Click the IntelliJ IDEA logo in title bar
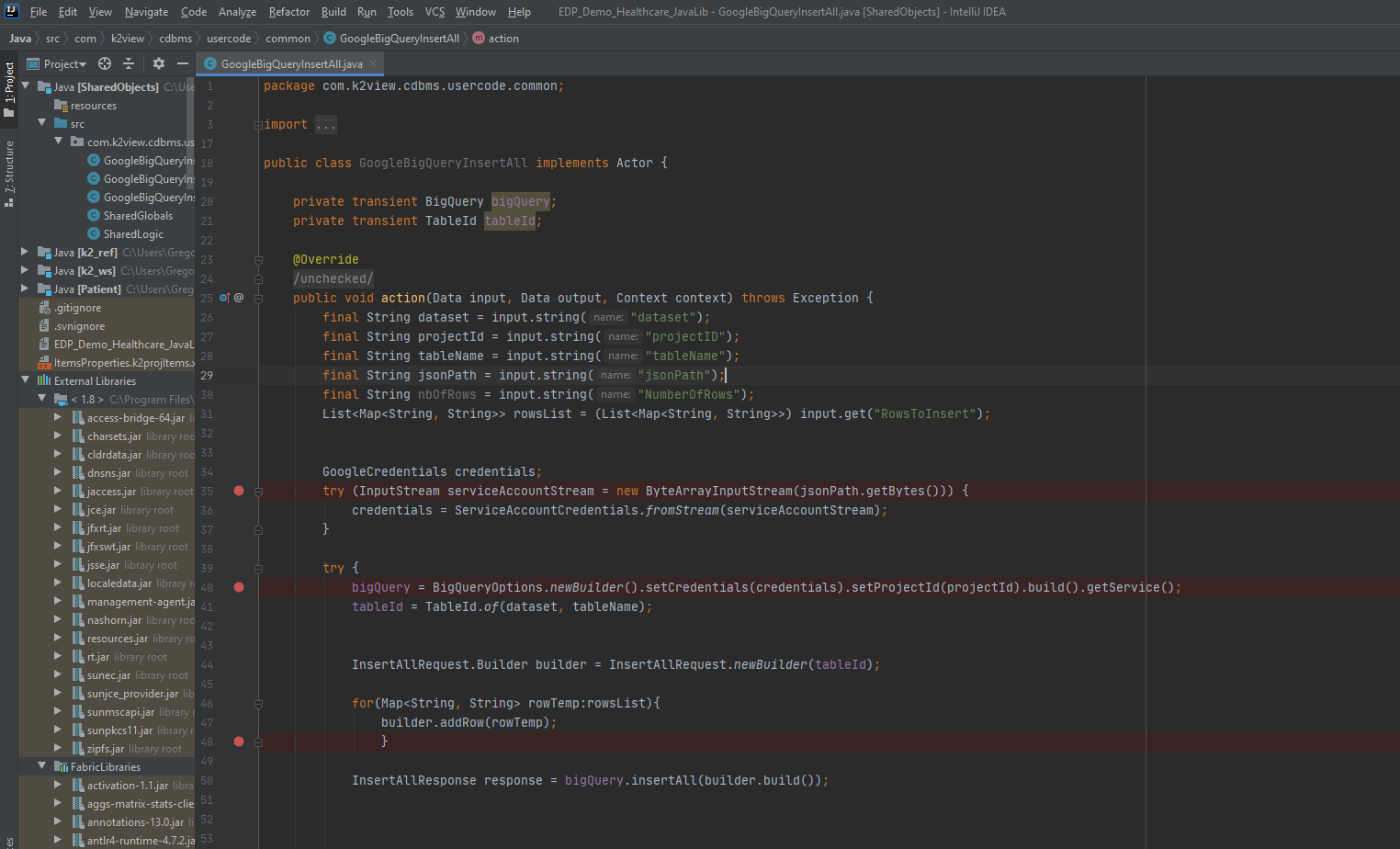1400x849 pixels. point(12,12)
